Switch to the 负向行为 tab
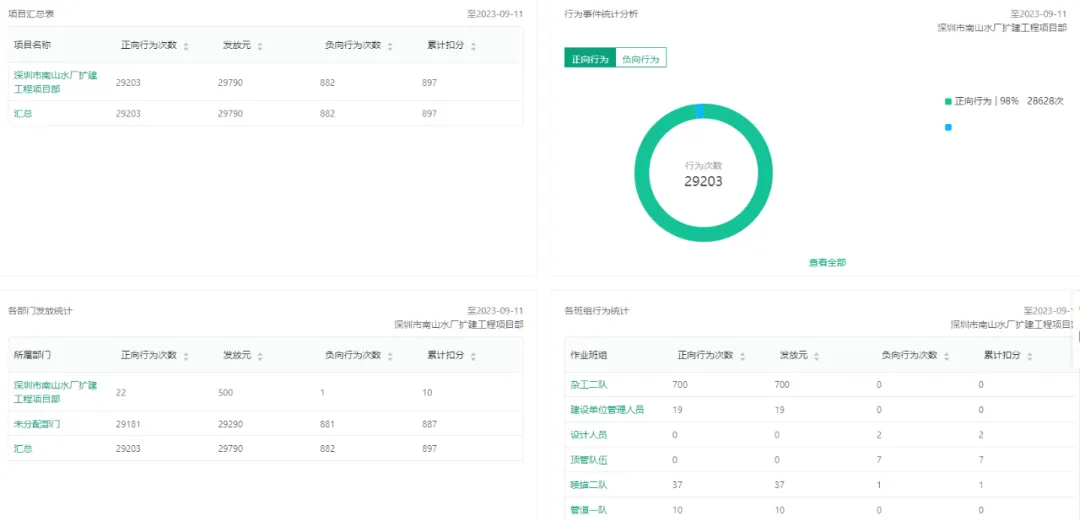Screen dimensions: 1080x521 coord(641,59)
